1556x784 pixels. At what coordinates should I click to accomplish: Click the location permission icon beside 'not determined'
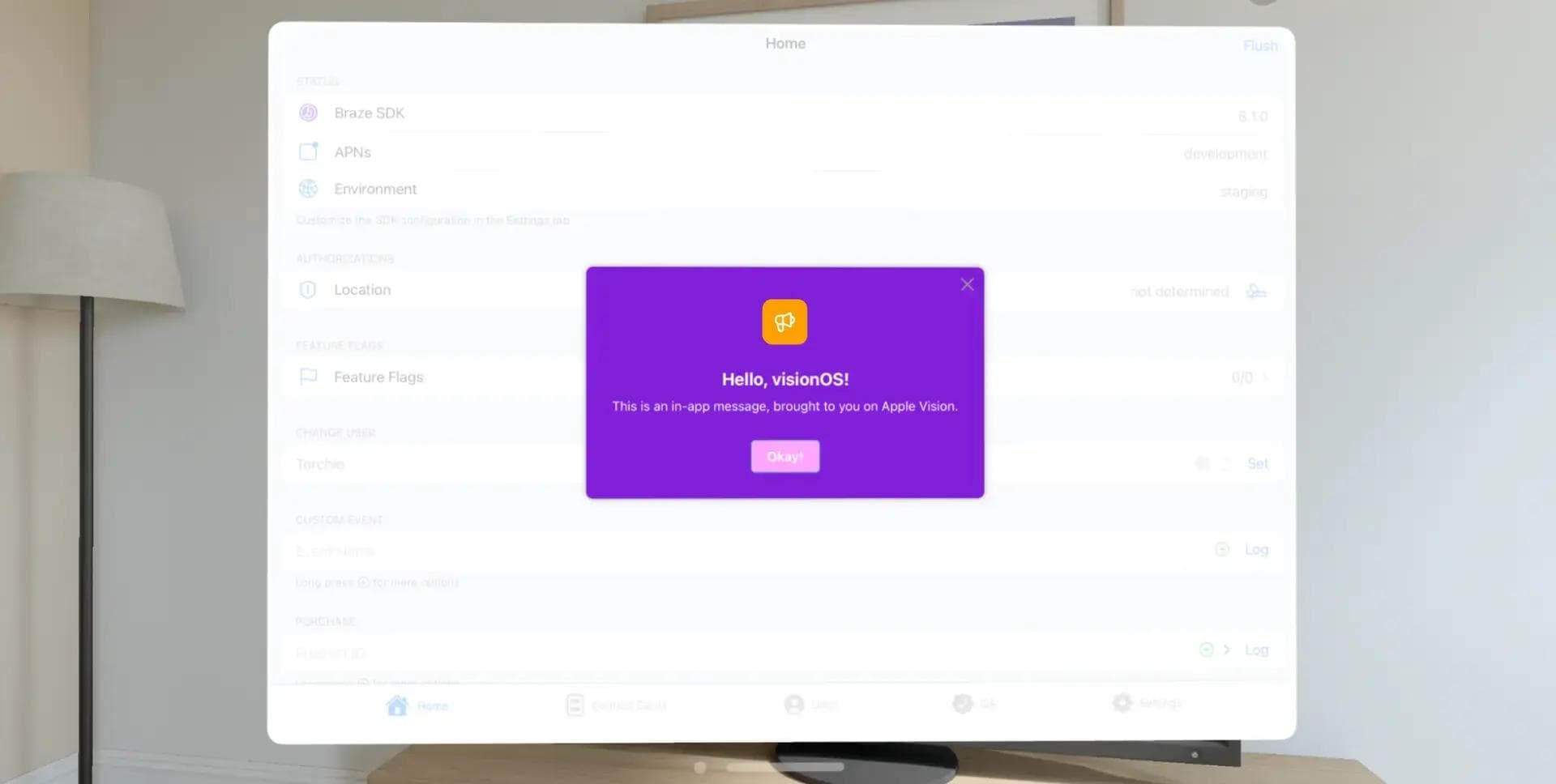(x=1255, y=292)
